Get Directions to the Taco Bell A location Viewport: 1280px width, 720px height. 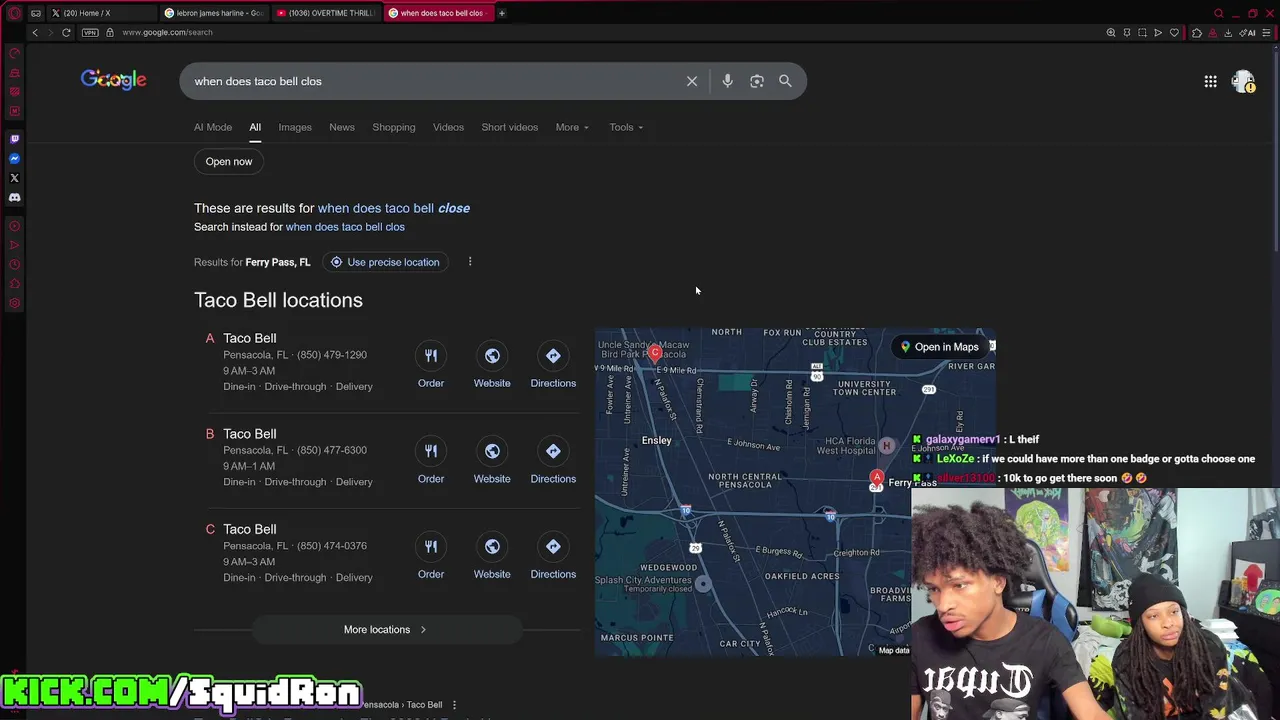tap(553, 366)
